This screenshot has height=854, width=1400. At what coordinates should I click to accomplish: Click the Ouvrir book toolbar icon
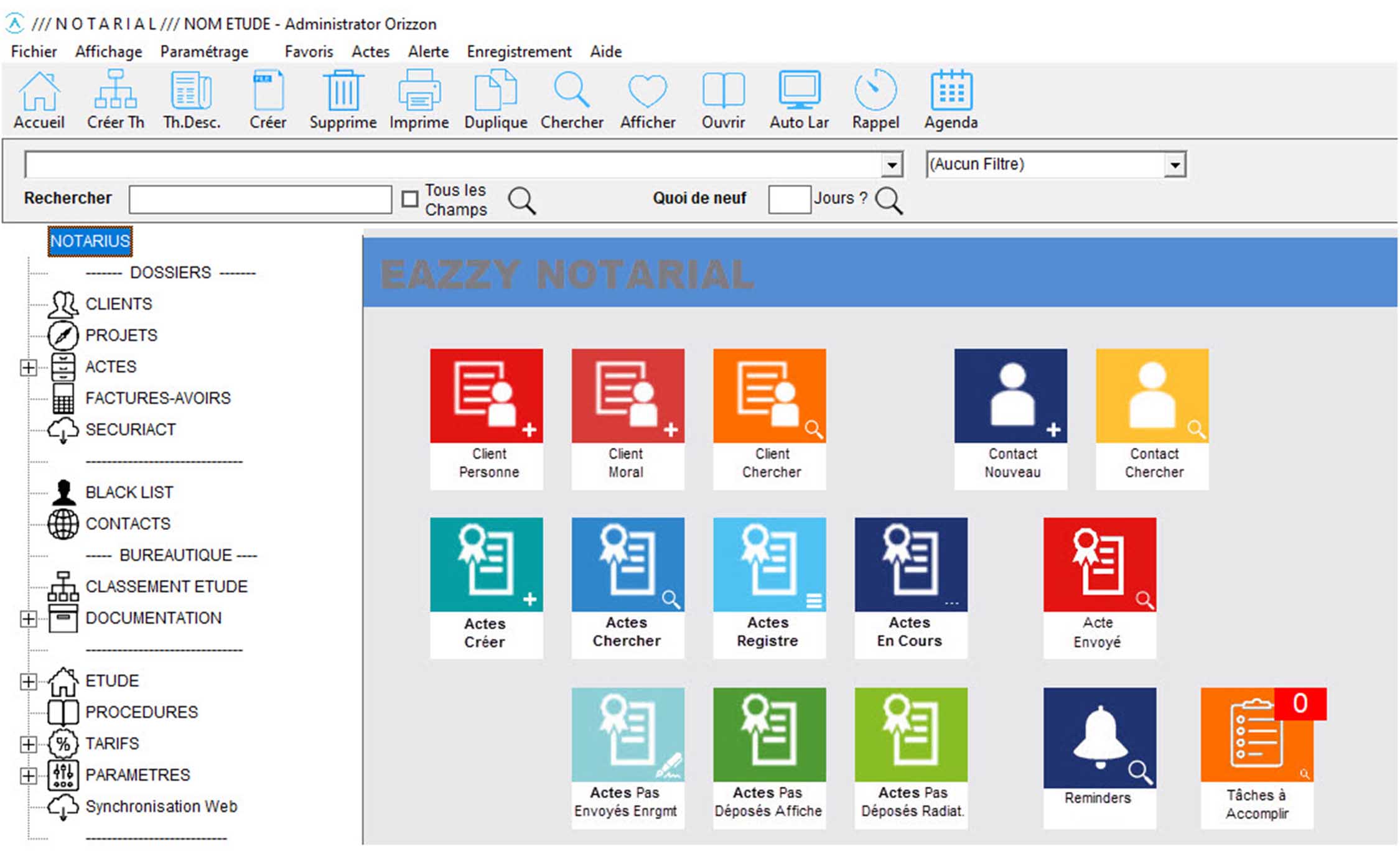click(x=724, y=100)
